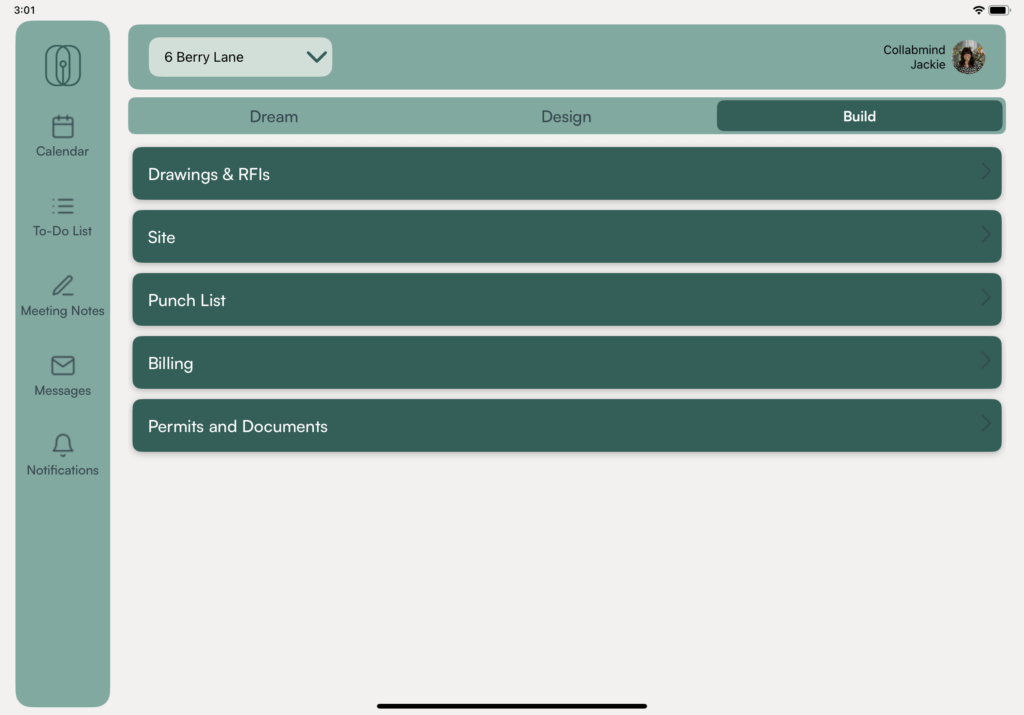1024x715 pixels.
Task: Open the To-Do List icon
Action: 62,206
